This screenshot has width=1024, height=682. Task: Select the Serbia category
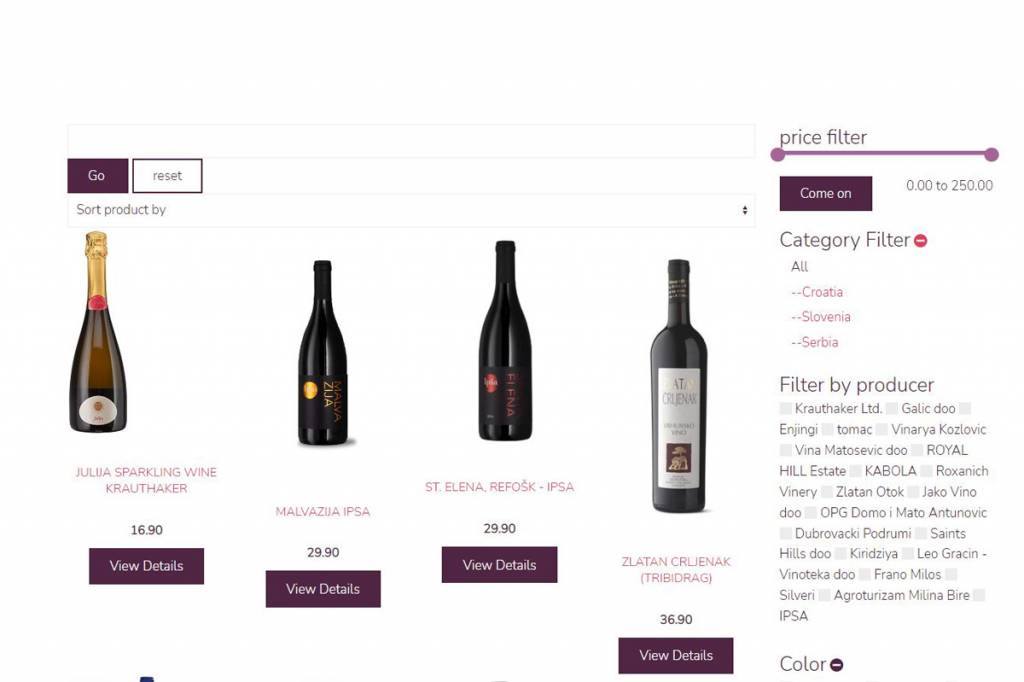coord(814,342)
